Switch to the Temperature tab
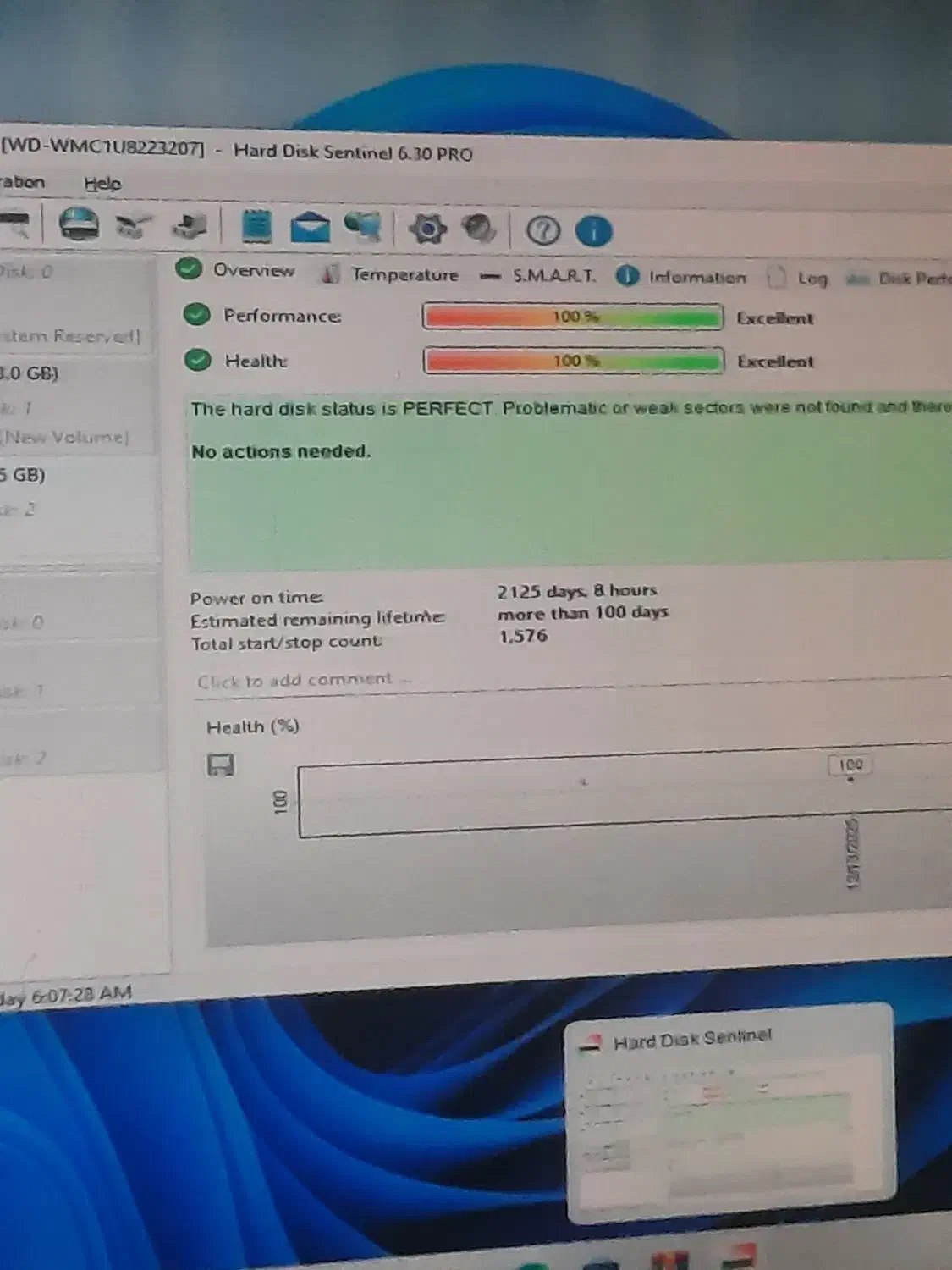Image resolution: width=952 pixels, height=1270 pixels. click(404, 274)
